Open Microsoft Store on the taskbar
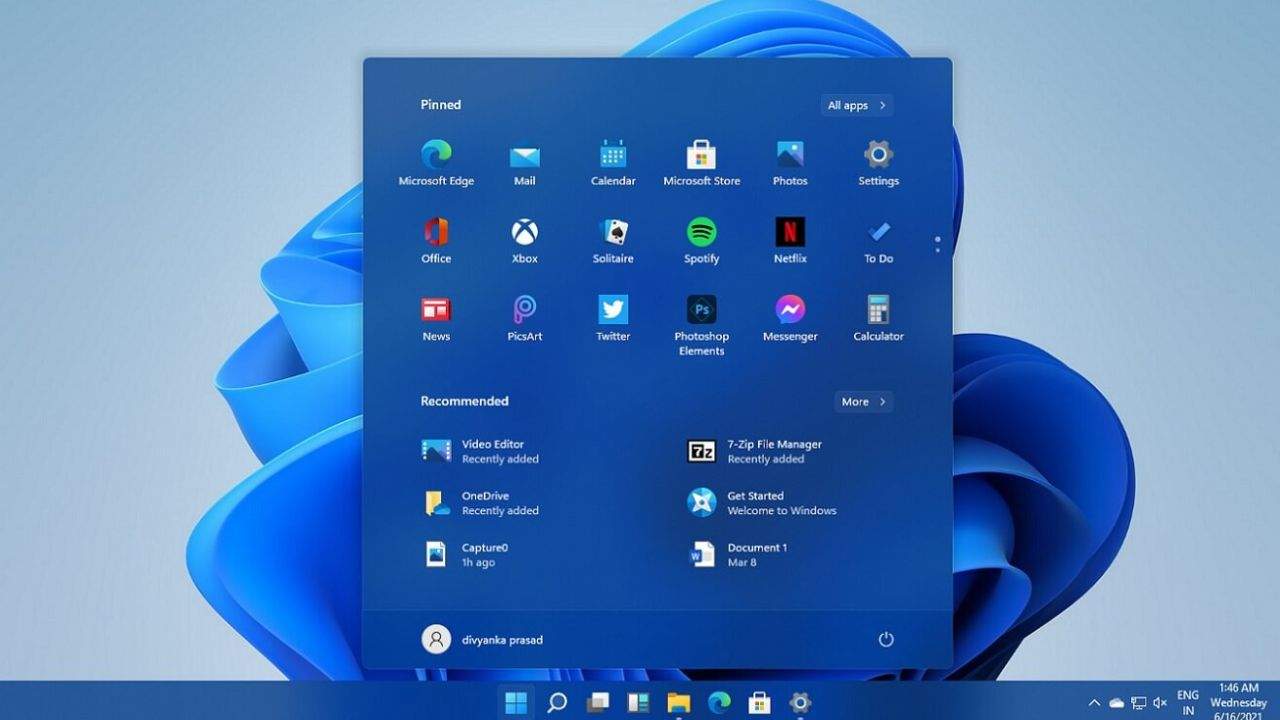Image resolution: width=1280 pixels, height=720 pixels. [x=760, y=702]
